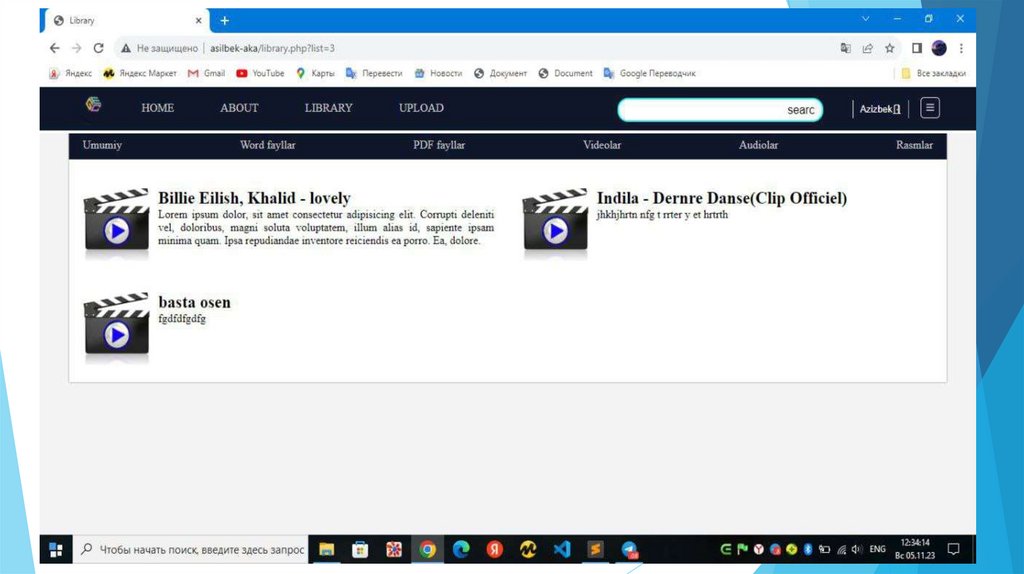Go to the HOME page

(x=157, y=108)
